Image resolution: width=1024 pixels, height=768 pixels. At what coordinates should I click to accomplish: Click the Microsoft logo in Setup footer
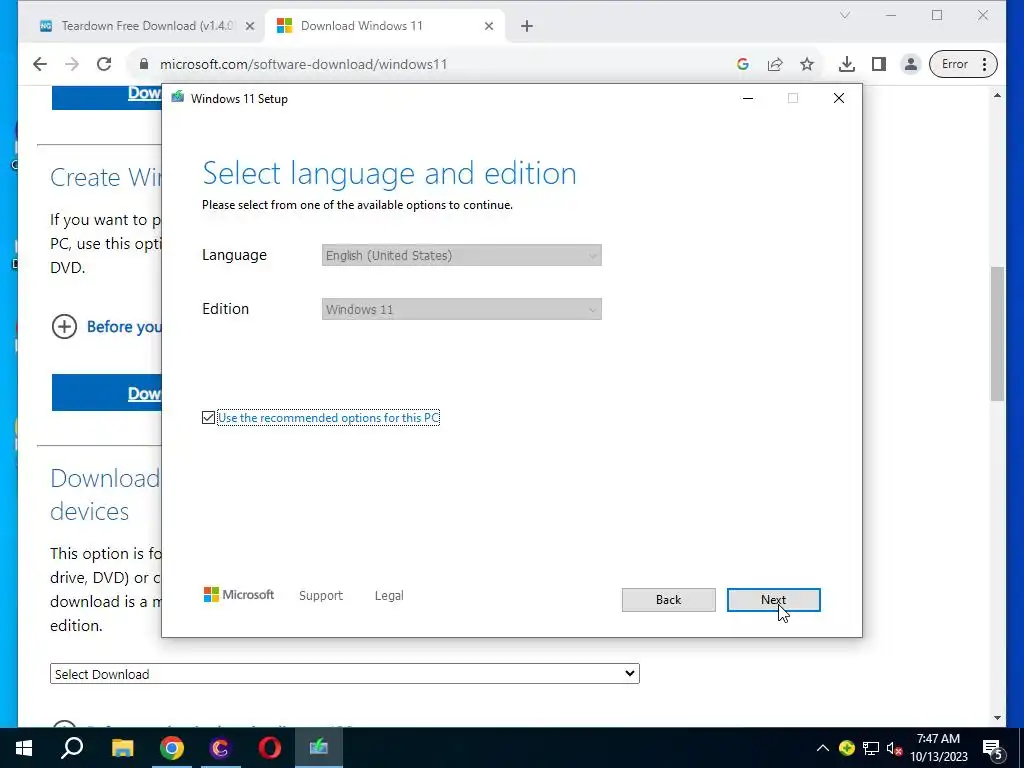[x=239, y=595]
